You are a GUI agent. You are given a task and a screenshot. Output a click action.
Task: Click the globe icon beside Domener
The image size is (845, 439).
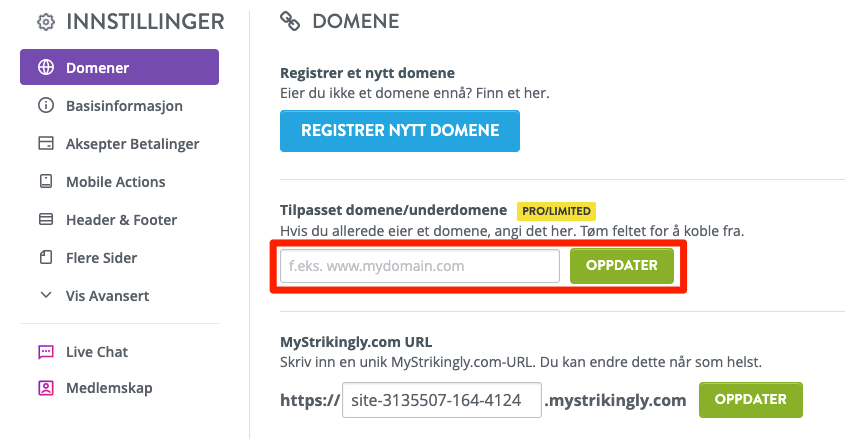click(x=46, y=67)
